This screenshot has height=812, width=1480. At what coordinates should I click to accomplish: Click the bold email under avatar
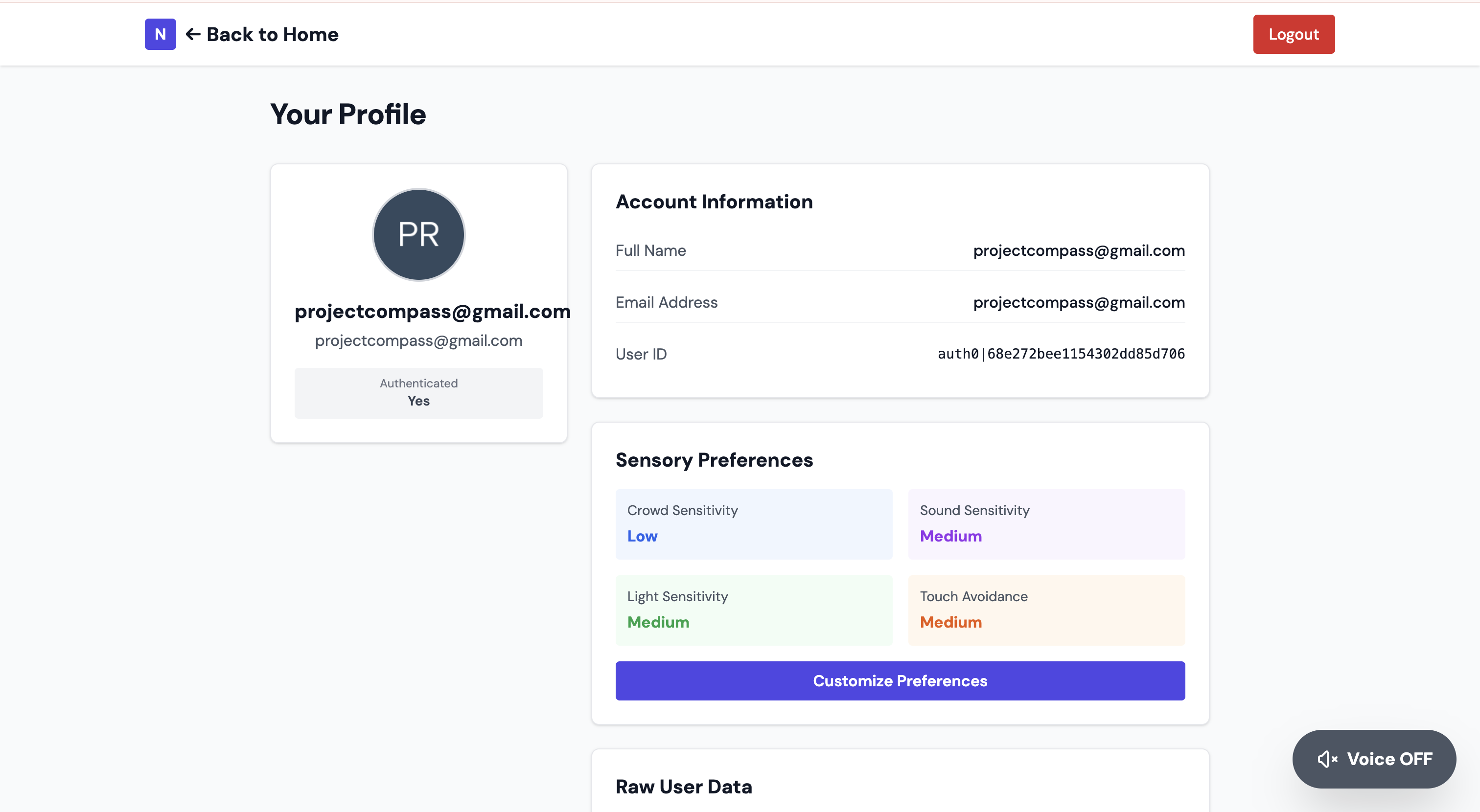coord(432,311)
